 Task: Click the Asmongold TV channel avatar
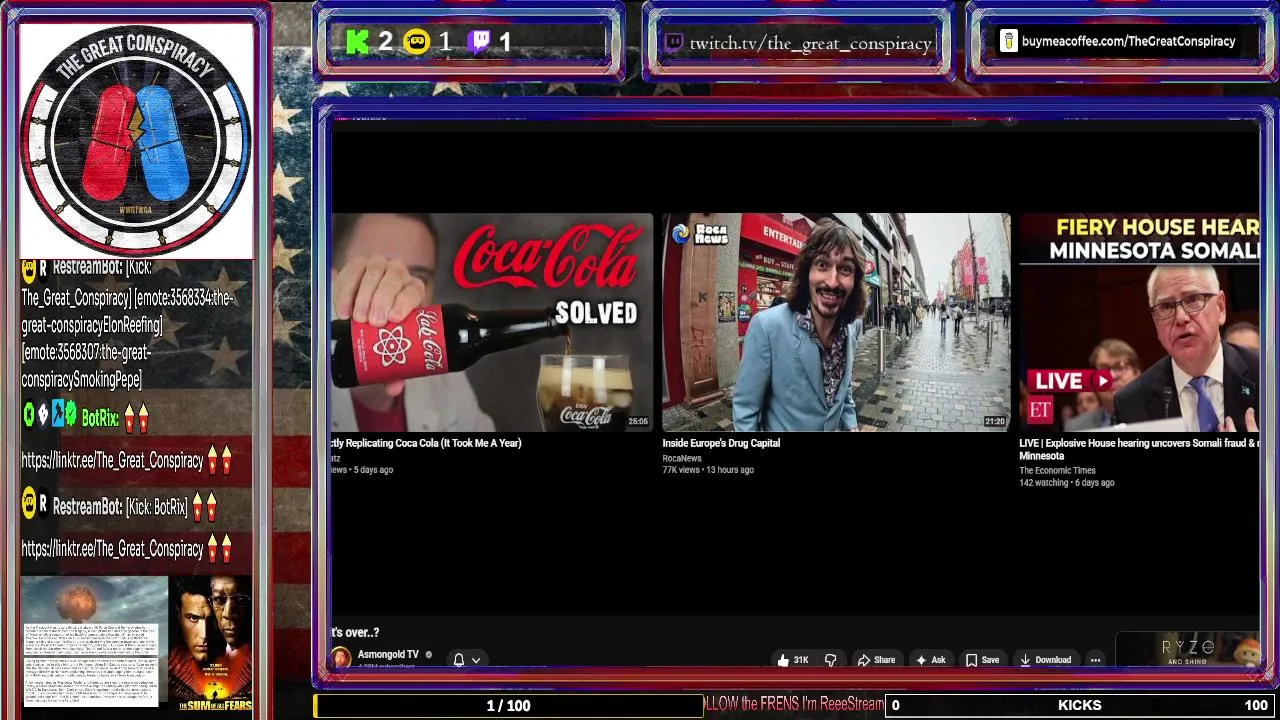click(341, 657)
